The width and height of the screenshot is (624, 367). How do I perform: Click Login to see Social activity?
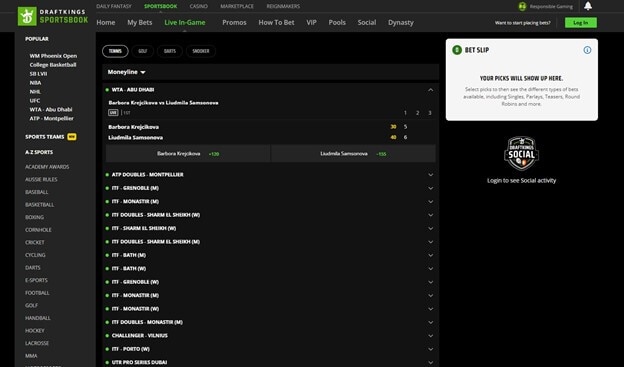521,181
